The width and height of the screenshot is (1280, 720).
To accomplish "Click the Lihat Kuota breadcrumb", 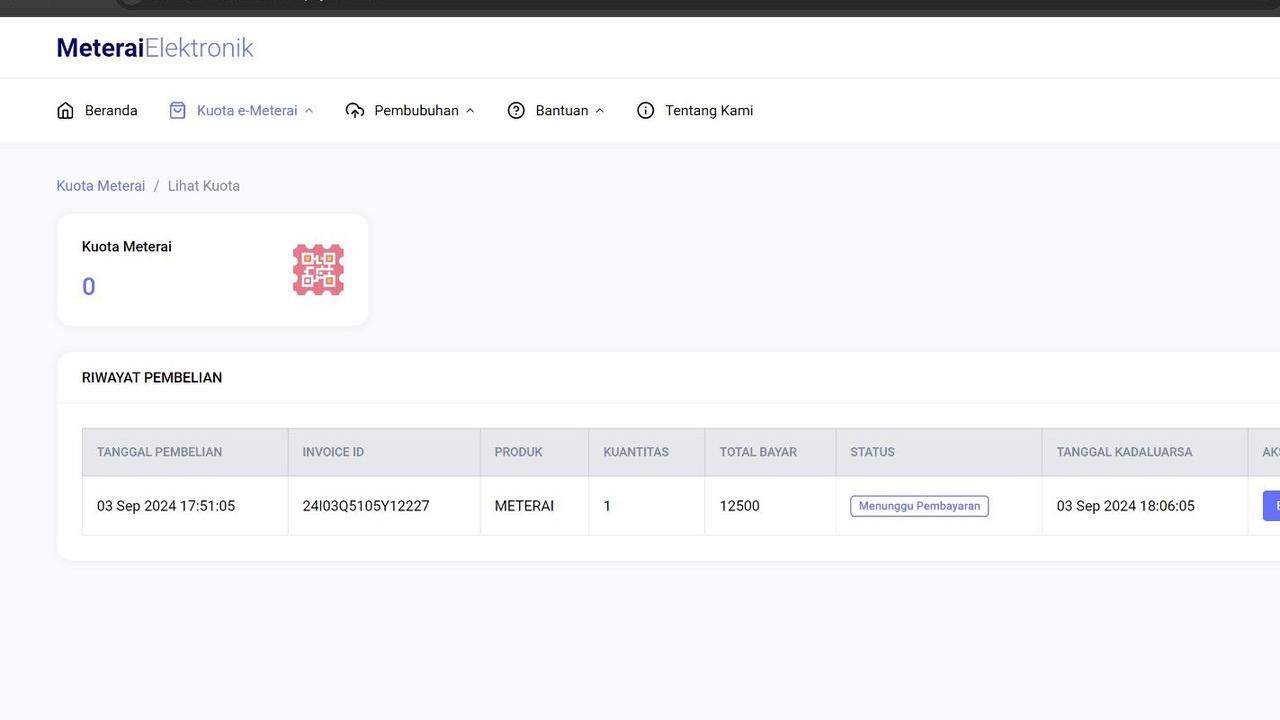I will [204, 186].
